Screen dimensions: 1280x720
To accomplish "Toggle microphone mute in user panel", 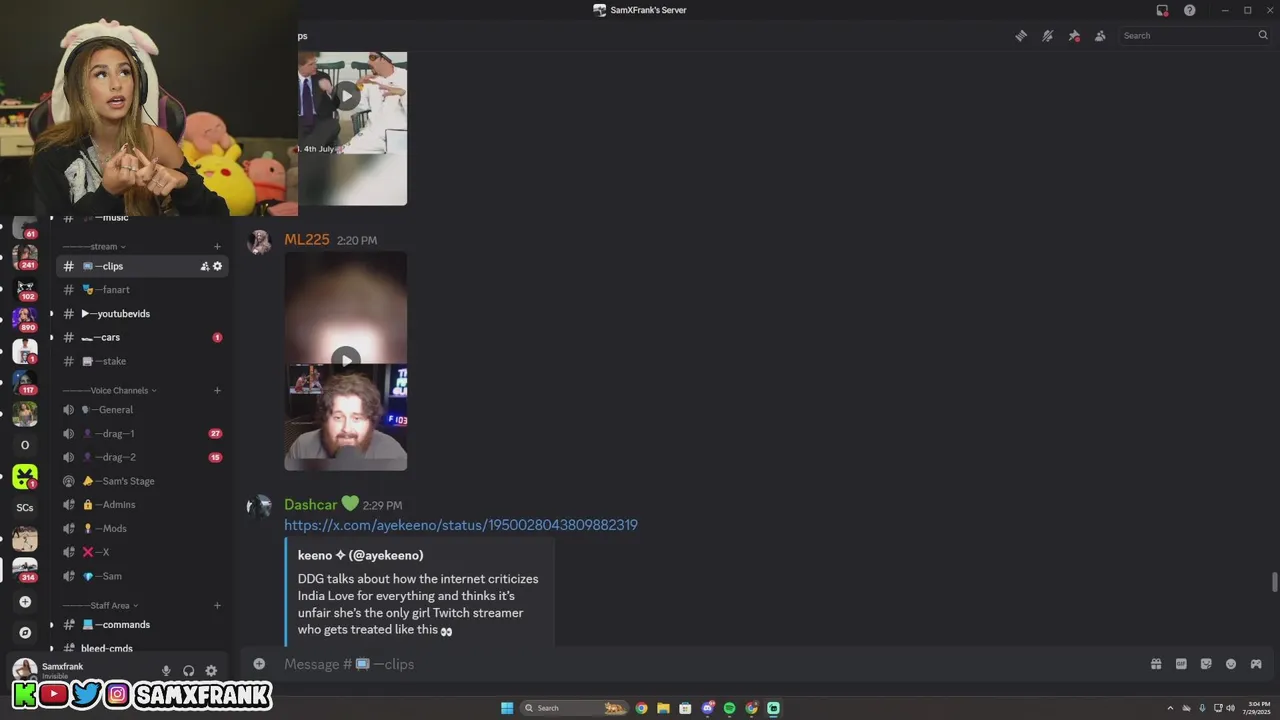I will coord(166,671).
